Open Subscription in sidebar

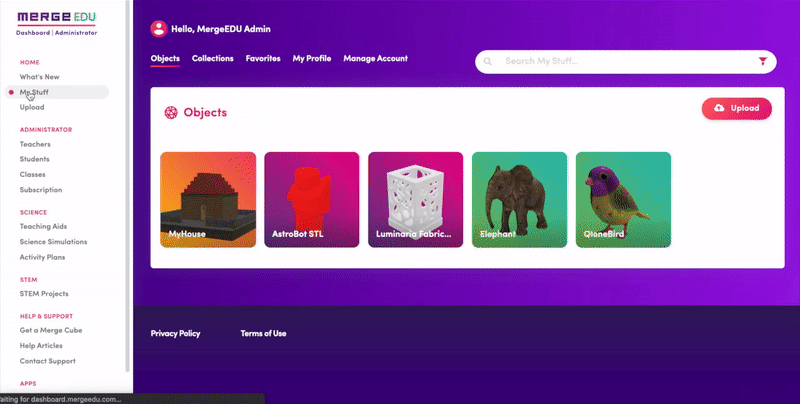click(41, 190)
